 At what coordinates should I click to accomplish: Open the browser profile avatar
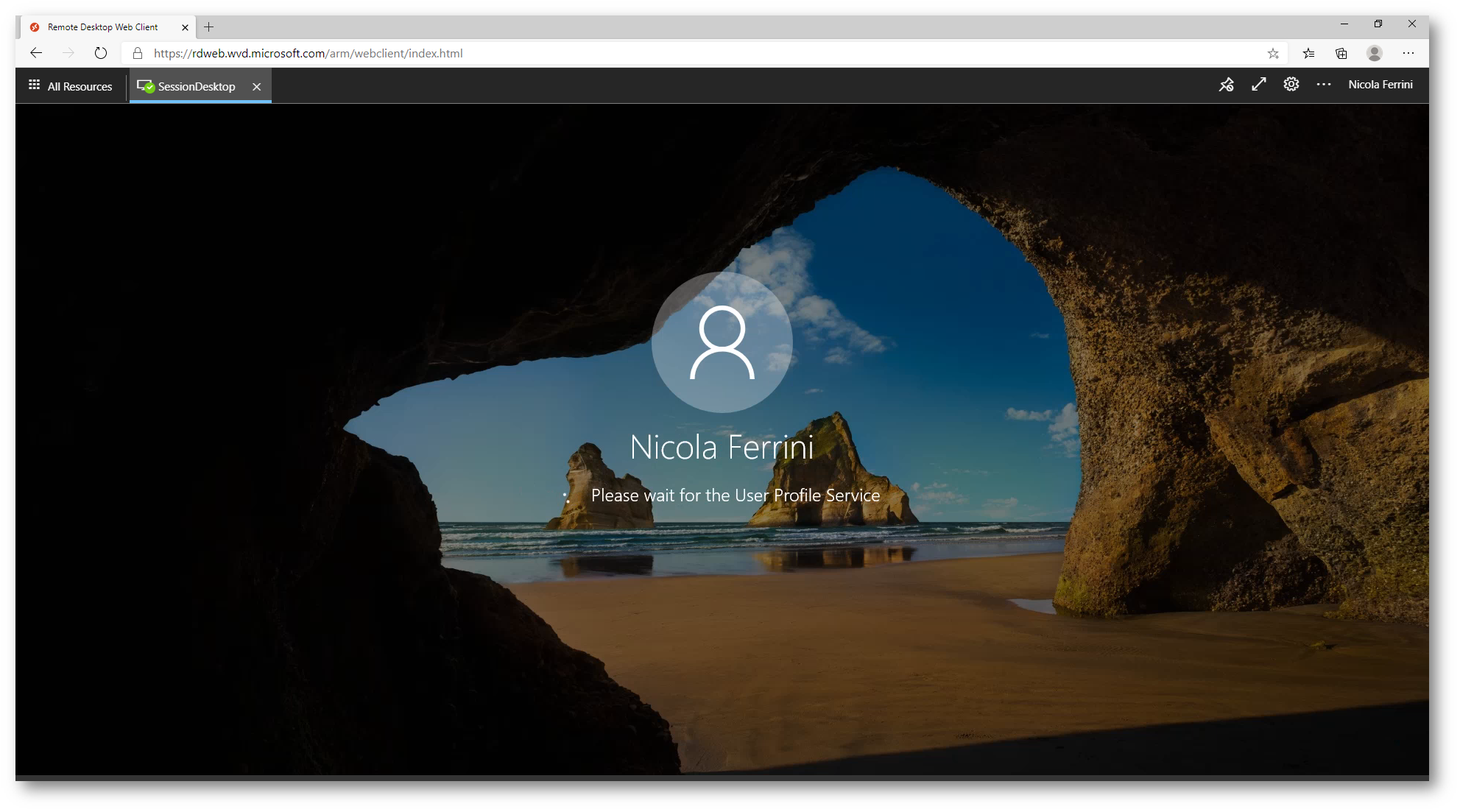[1374, 53]
